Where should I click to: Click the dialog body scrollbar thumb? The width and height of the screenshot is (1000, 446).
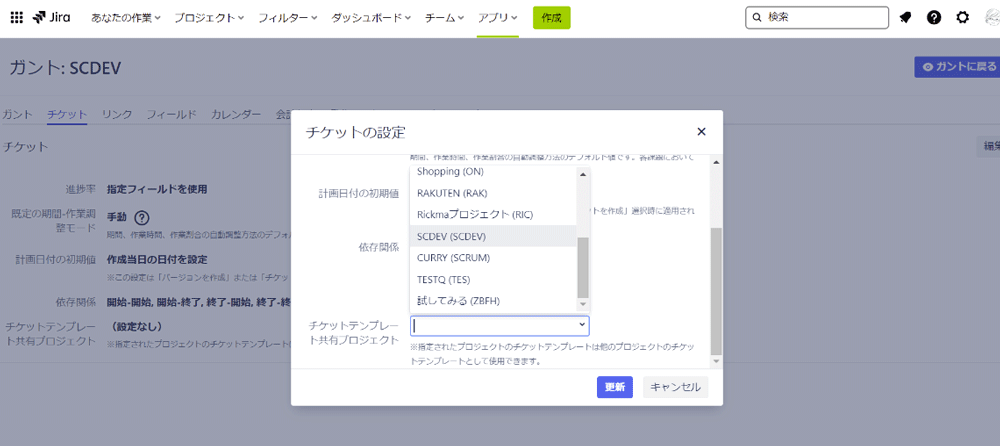coord(716,291)
